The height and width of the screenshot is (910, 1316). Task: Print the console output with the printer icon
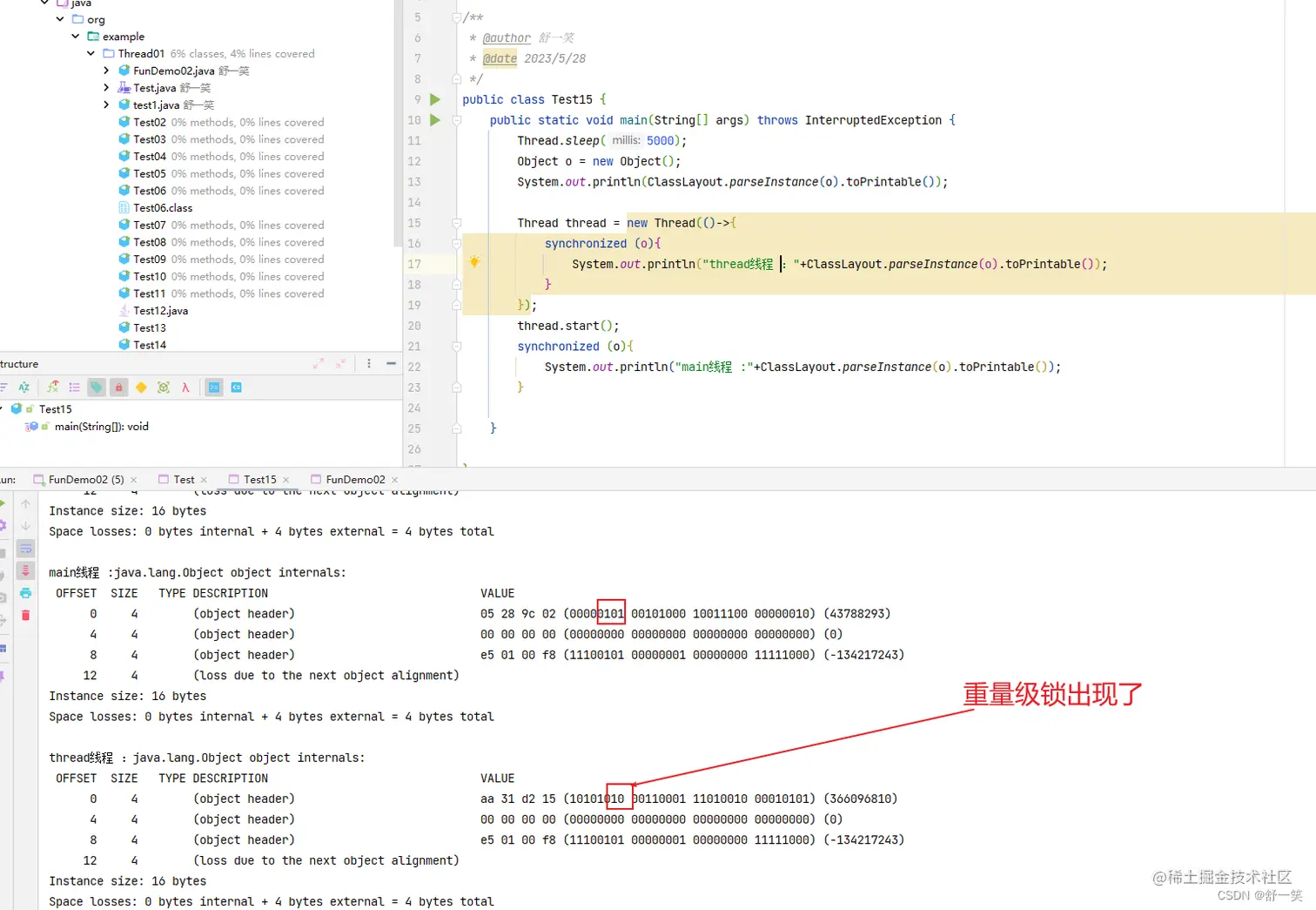point(26,593)
